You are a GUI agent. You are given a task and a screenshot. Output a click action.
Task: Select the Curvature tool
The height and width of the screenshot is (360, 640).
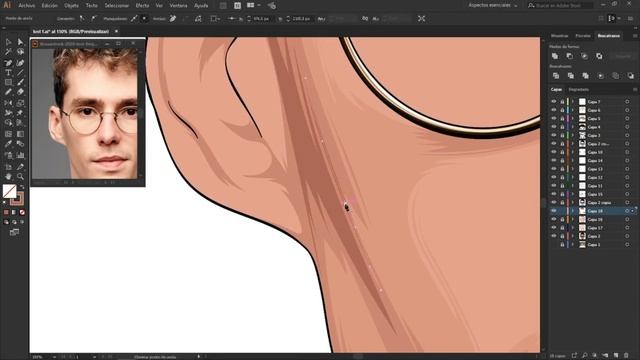(x=20, y=63)
